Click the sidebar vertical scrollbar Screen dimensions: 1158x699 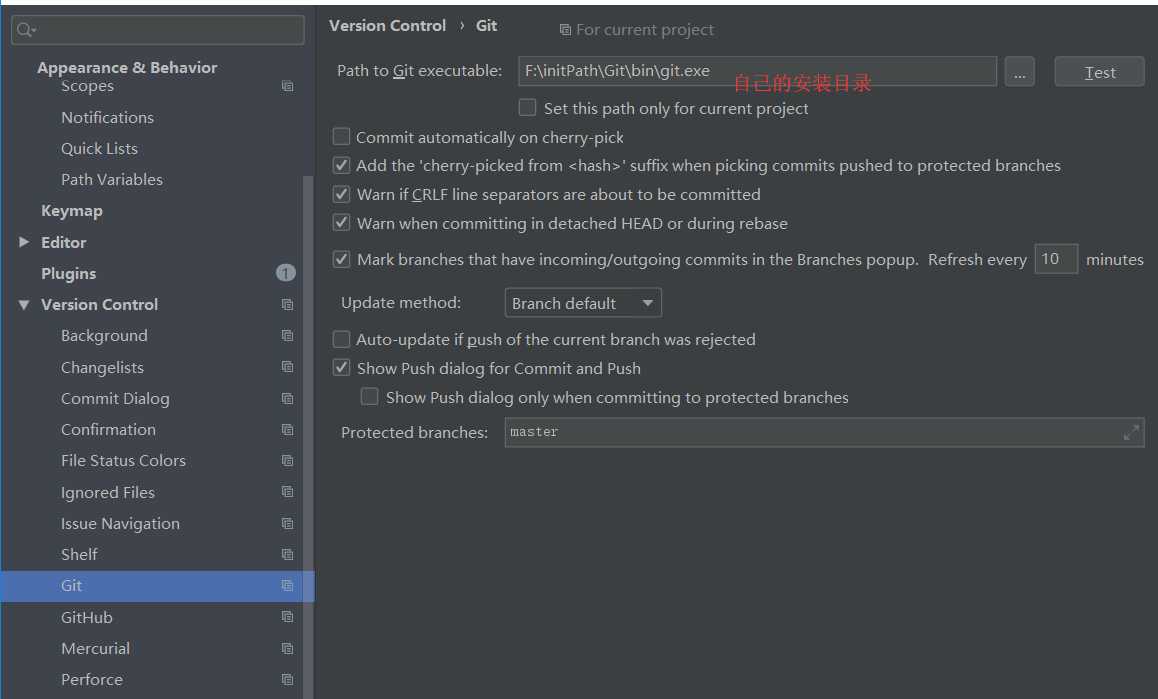(308, 436)
